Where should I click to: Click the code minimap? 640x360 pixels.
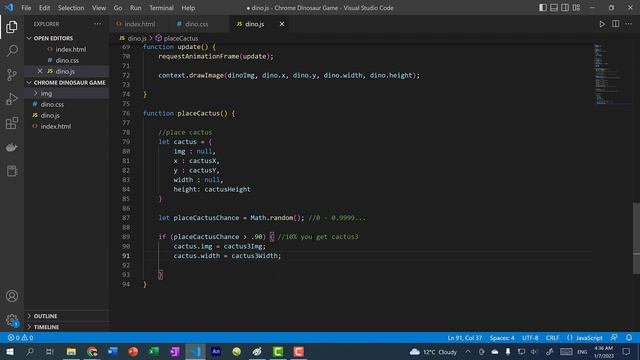(612, 73)
